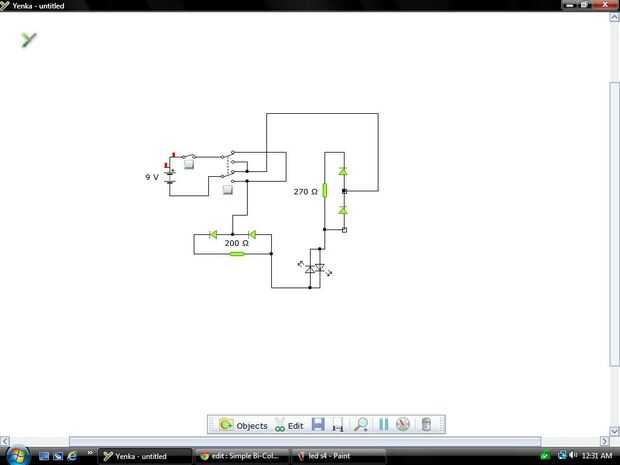Click the 270 Ω value label

click(x=305, y=192)
